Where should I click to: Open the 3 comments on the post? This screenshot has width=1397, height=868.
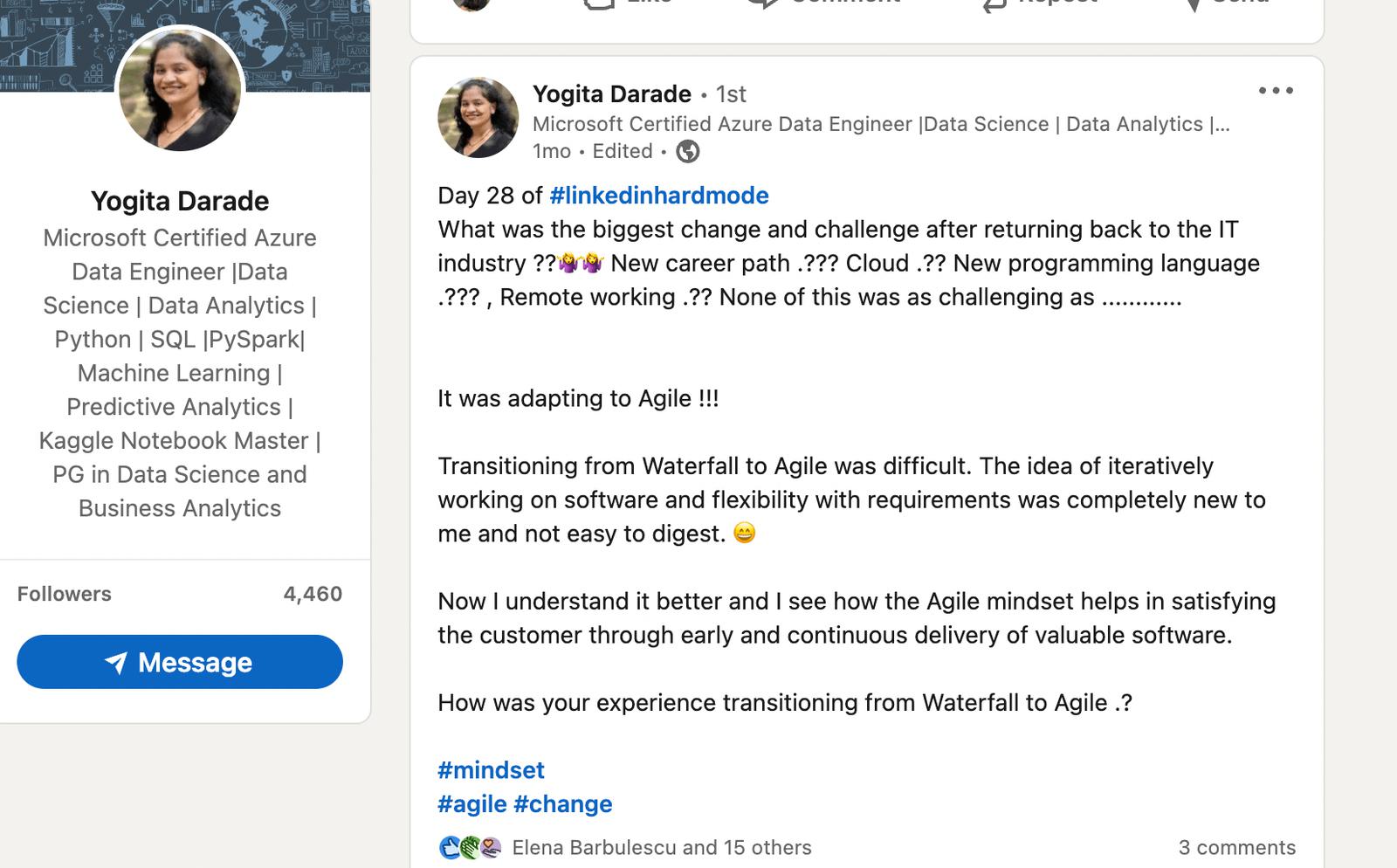coord(1236,847)
